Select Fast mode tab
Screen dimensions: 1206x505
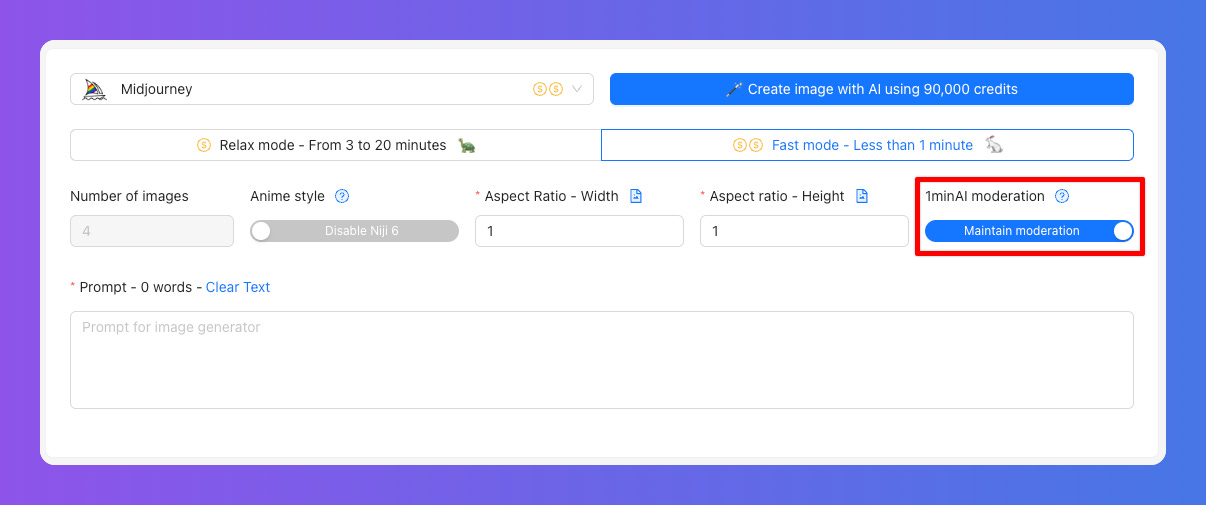tap(867, 145)
